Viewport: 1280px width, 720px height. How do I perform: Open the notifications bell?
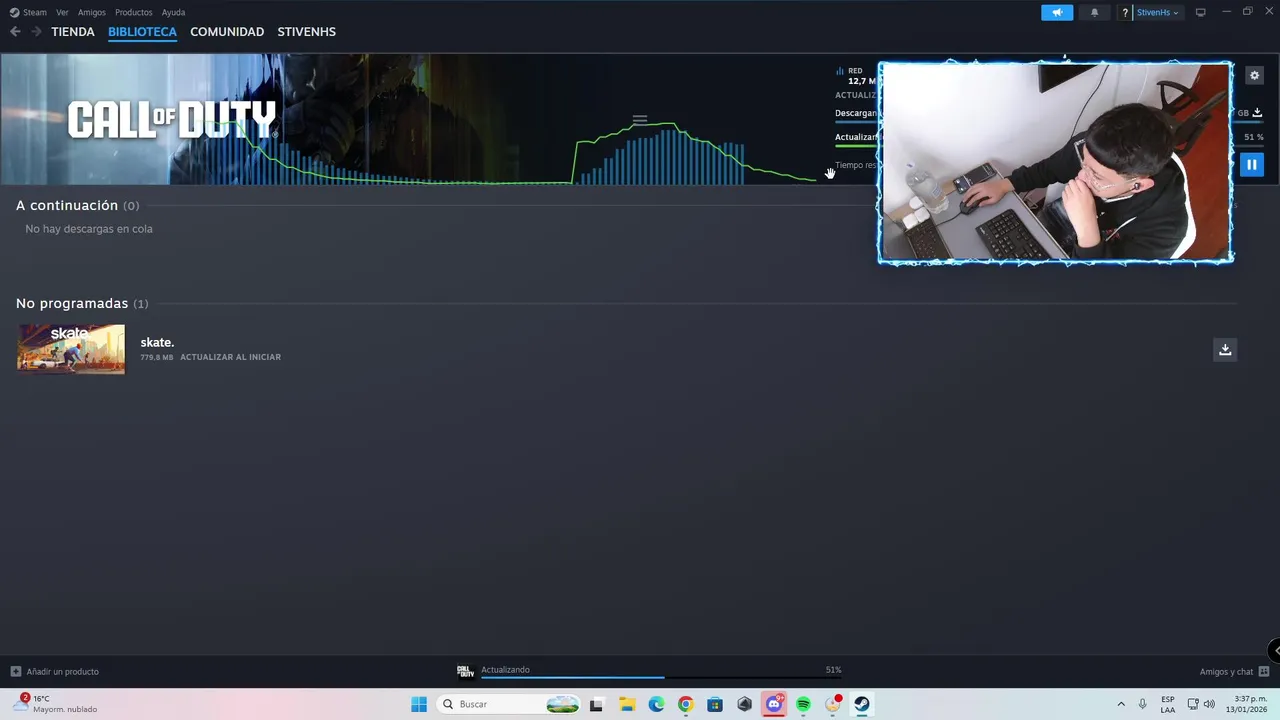click(1094, 12)
